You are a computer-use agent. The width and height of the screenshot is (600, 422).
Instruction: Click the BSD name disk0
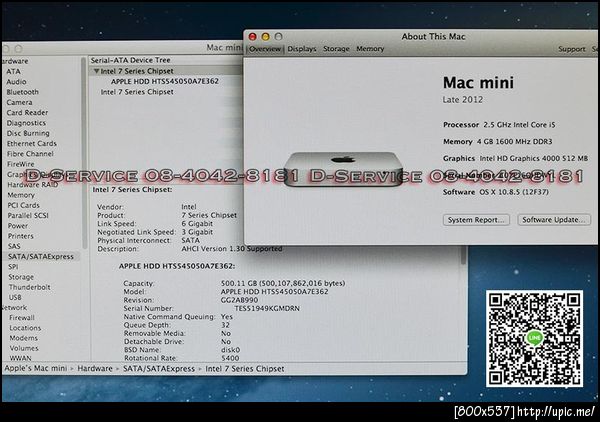click(x=230, y=350)
